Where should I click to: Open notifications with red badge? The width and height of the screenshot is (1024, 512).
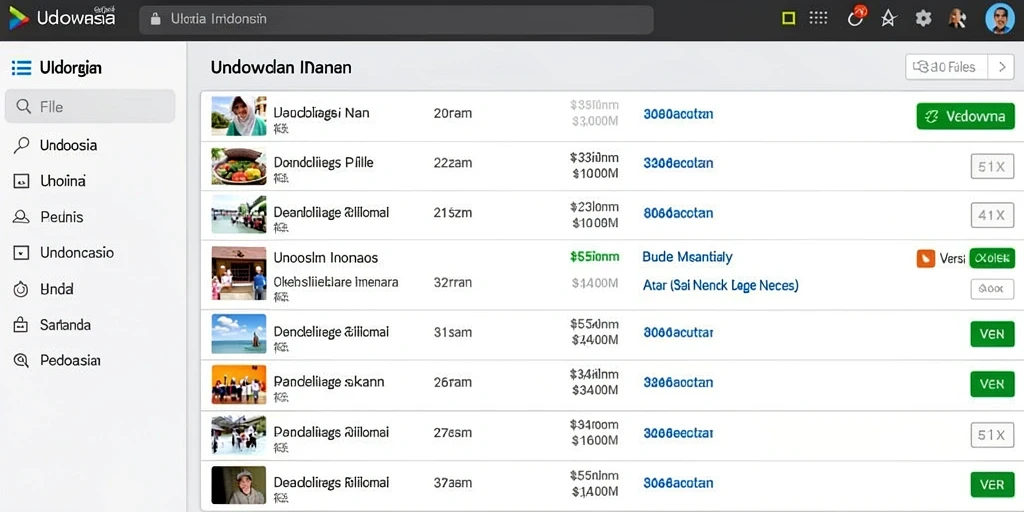[x=856, y=17]
